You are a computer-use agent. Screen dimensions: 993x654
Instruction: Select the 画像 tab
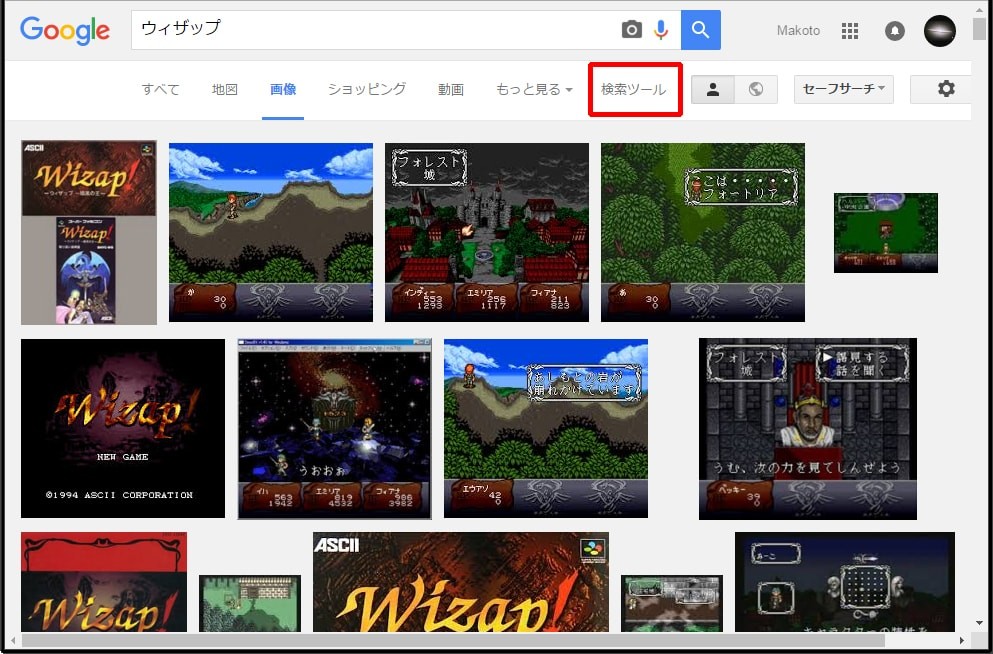click(x=282, y=89)
